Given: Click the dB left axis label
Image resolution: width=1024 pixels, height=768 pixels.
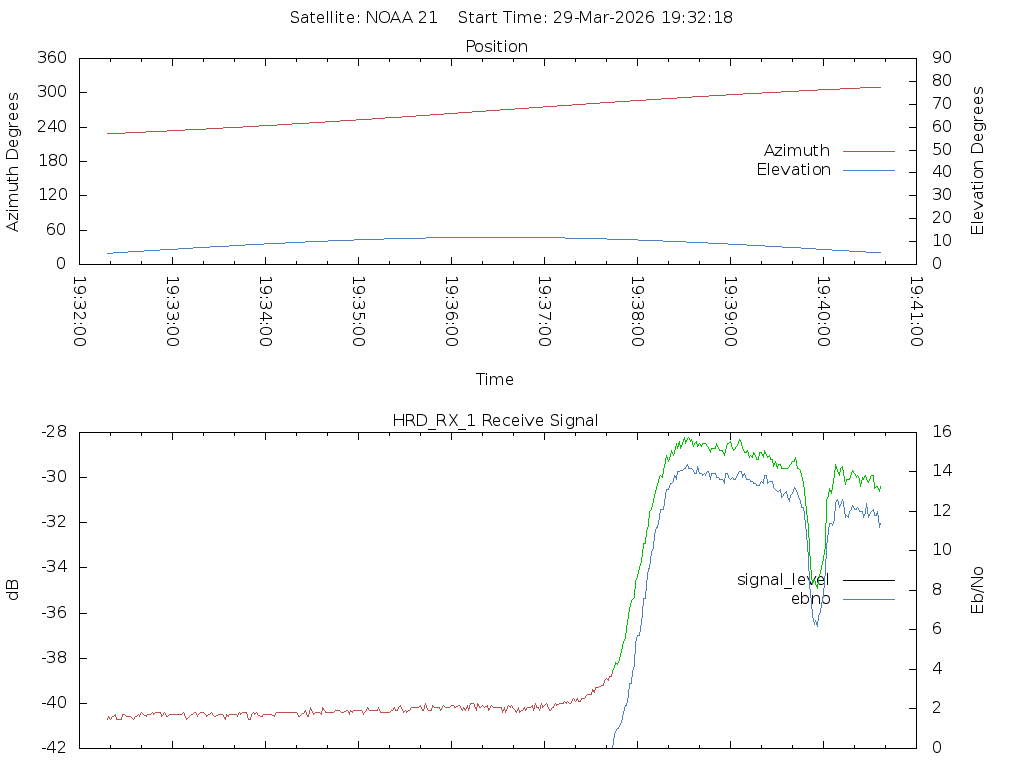Looking at the screenshot, I should click(x=13, y=590).
